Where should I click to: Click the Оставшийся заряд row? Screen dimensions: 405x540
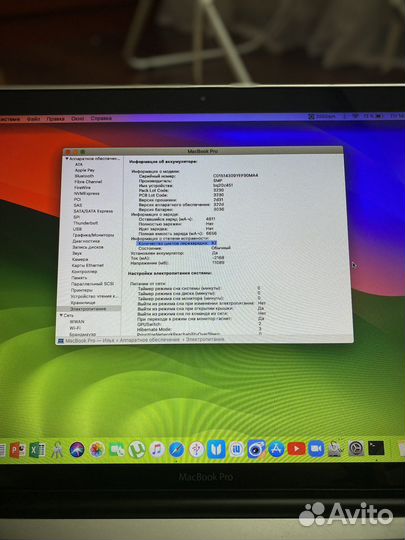pos(177,219)
